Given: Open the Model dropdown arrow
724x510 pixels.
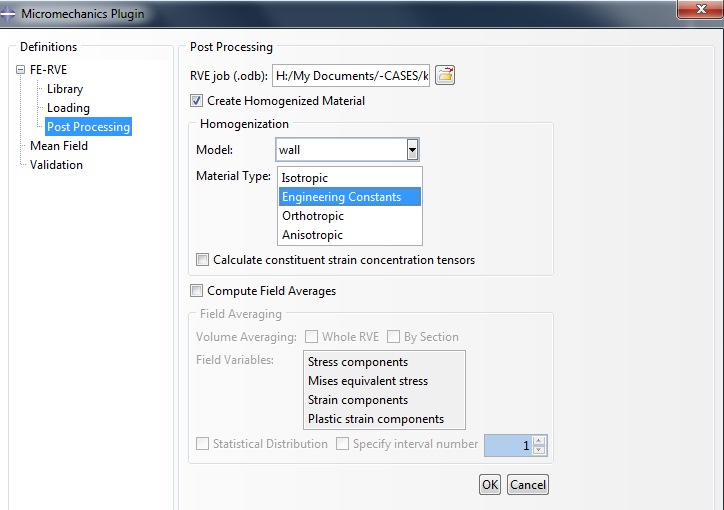Looking at the screenshot, I should [x=412, y=150].
